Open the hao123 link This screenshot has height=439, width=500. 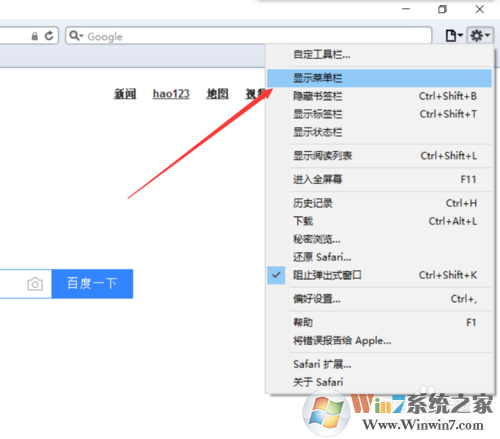click(x=171, y=94)
